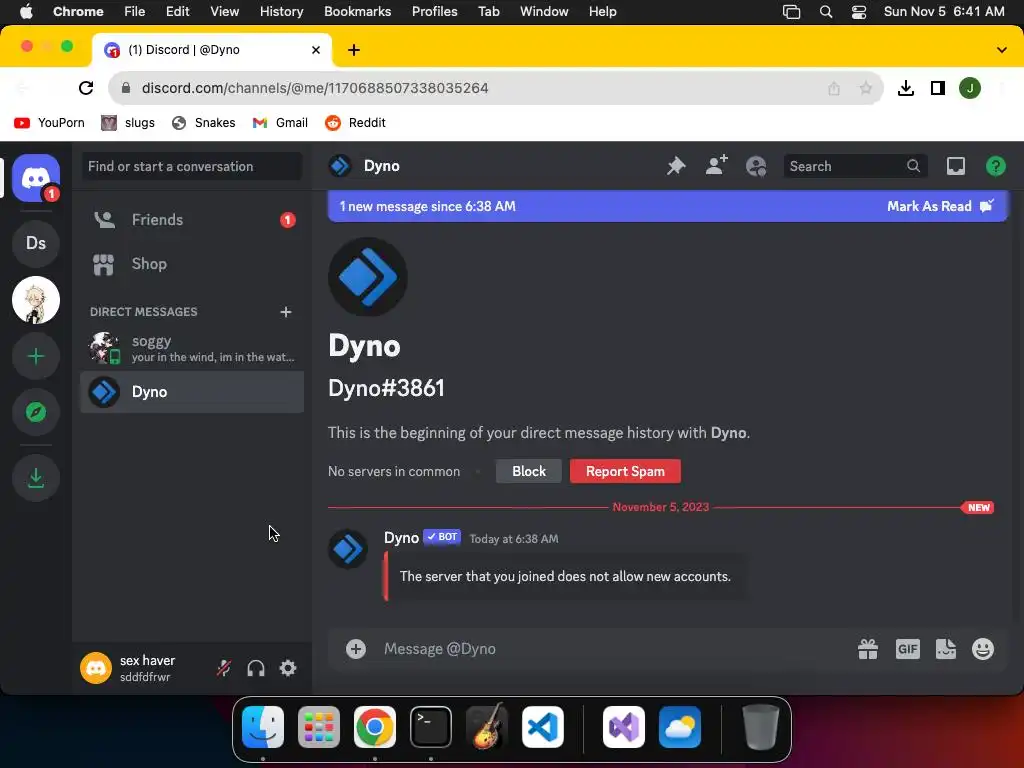Open Finder from the Dock
Viewport: 1024px width, 768px height.
tap(263, 727)
